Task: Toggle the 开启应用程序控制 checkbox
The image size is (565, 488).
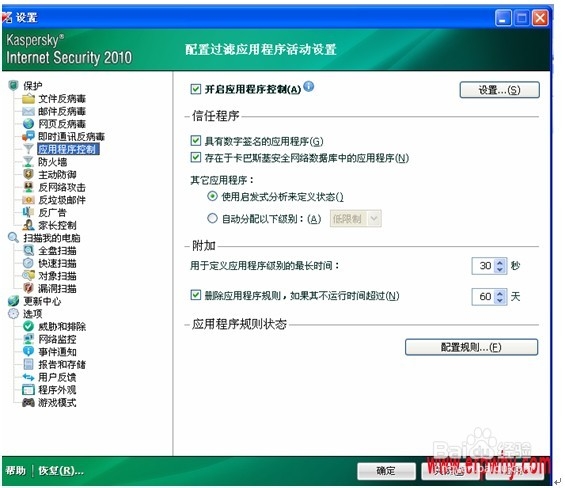Action: pyautogui.click(x=196, y=89)
